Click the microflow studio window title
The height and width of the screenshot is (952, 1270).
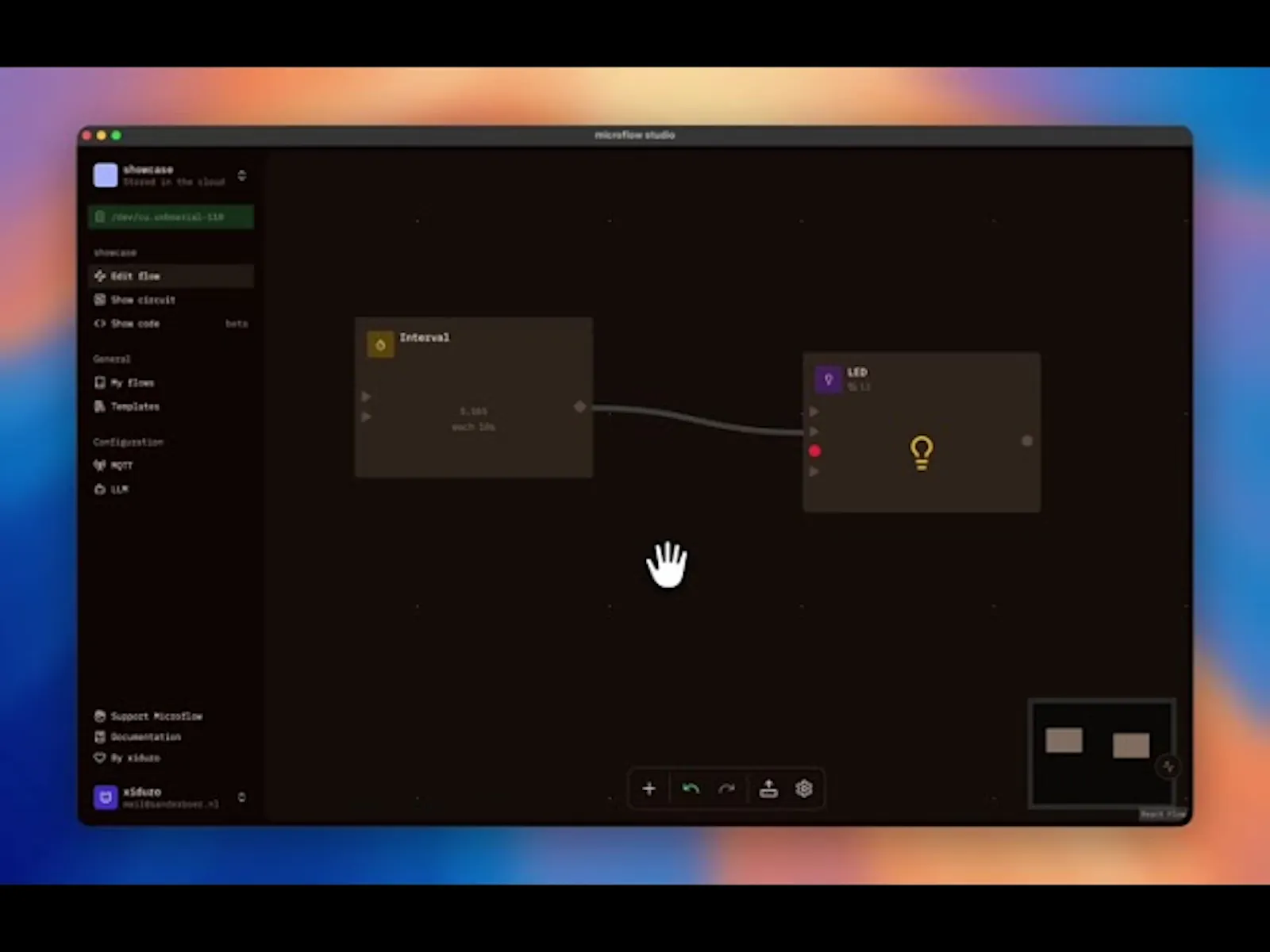635,135
